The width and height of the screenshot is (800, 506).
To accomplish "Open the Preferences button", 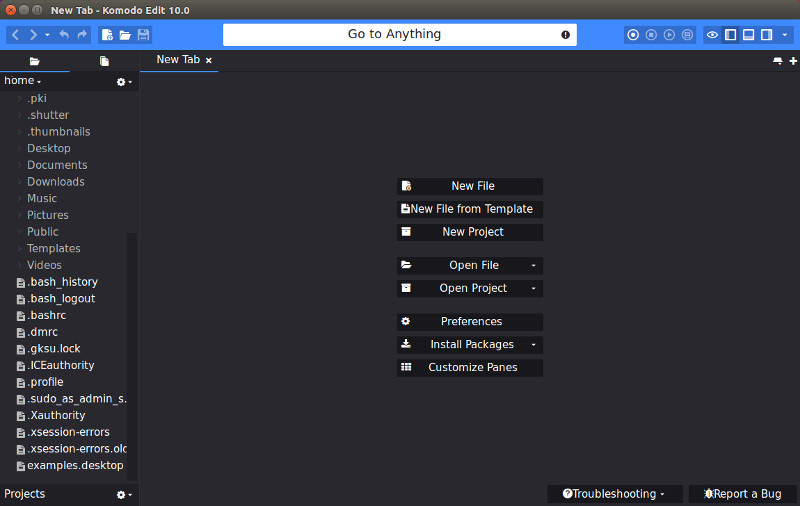I will (x=470, y=321).
